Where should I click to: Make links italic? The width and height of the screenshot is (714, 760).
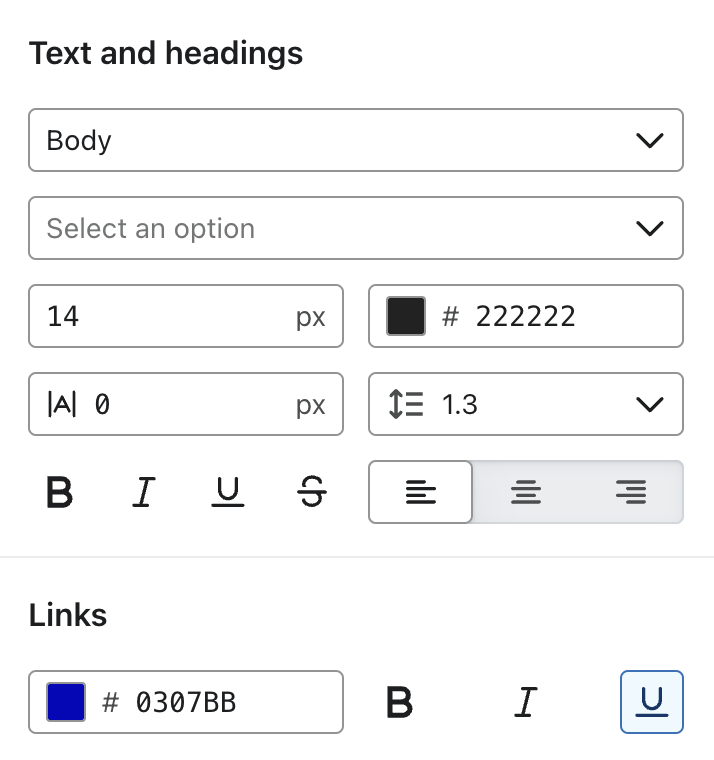[x=525, y=702]
